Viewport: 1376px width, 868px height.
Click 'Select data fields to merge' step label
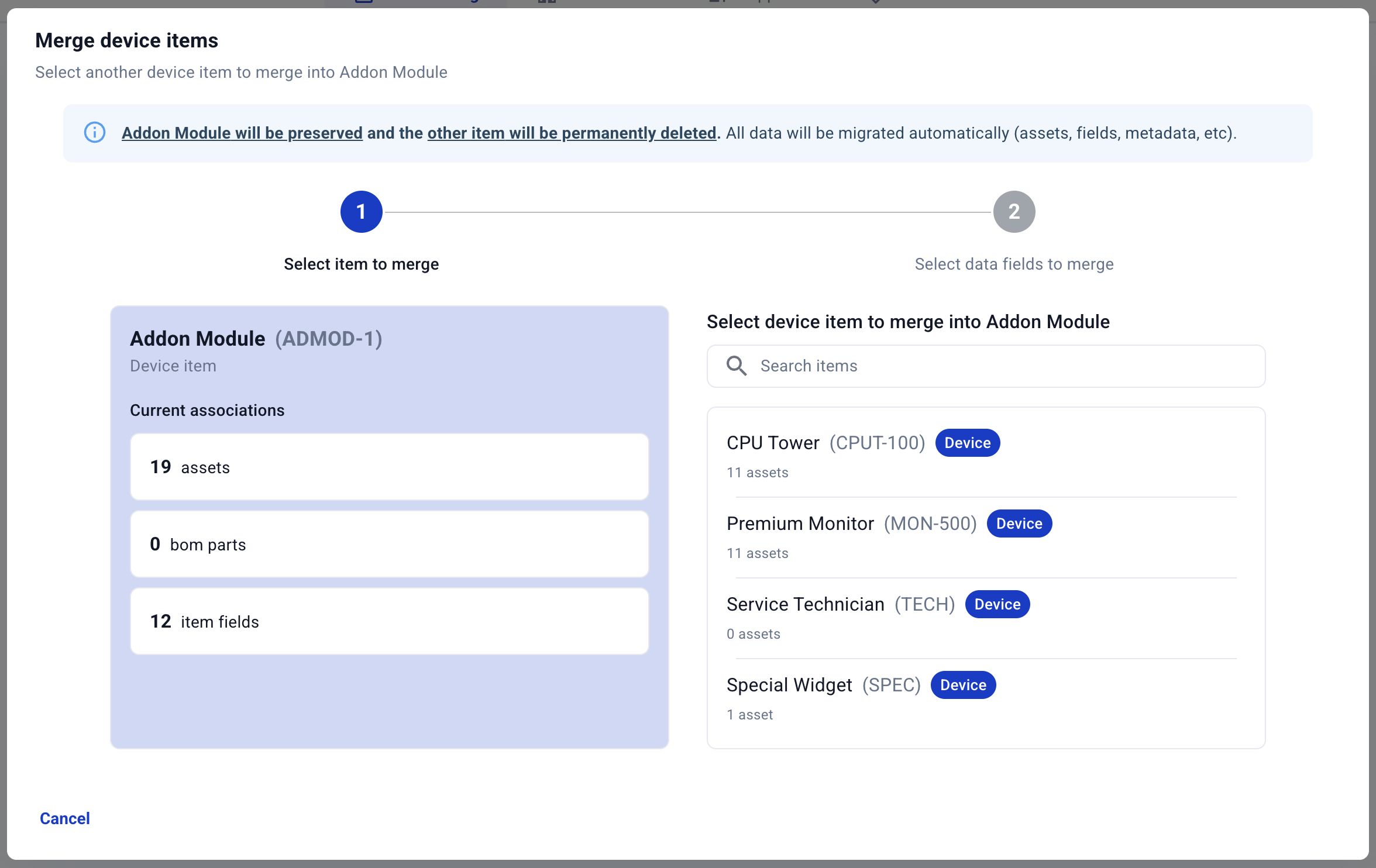(1014, 264)
